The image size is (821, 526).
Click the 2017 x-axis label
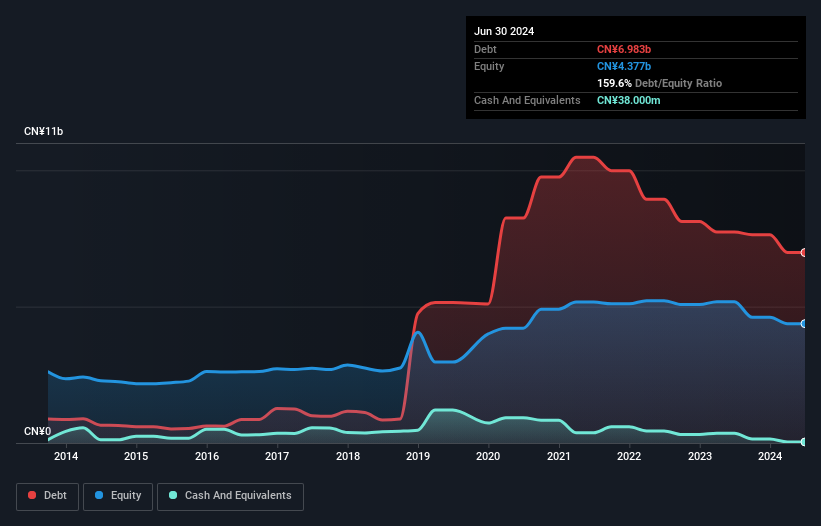tap(277, 456)
